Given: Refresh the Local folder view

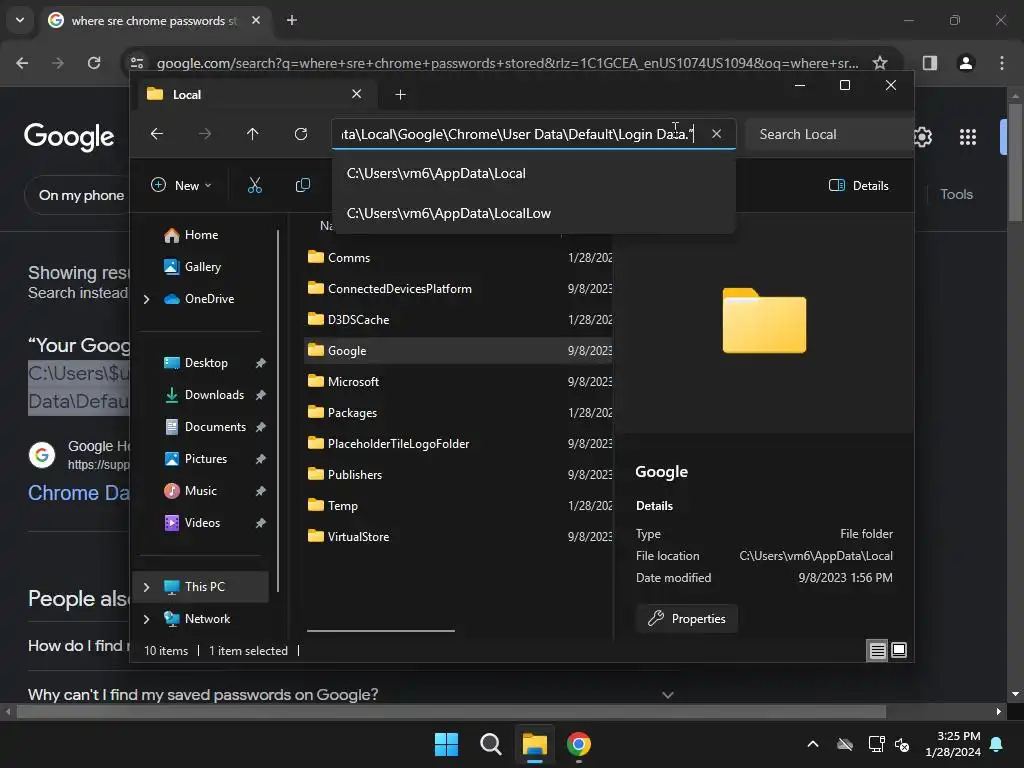Looking at the screenshot, I should pos(301,134).
